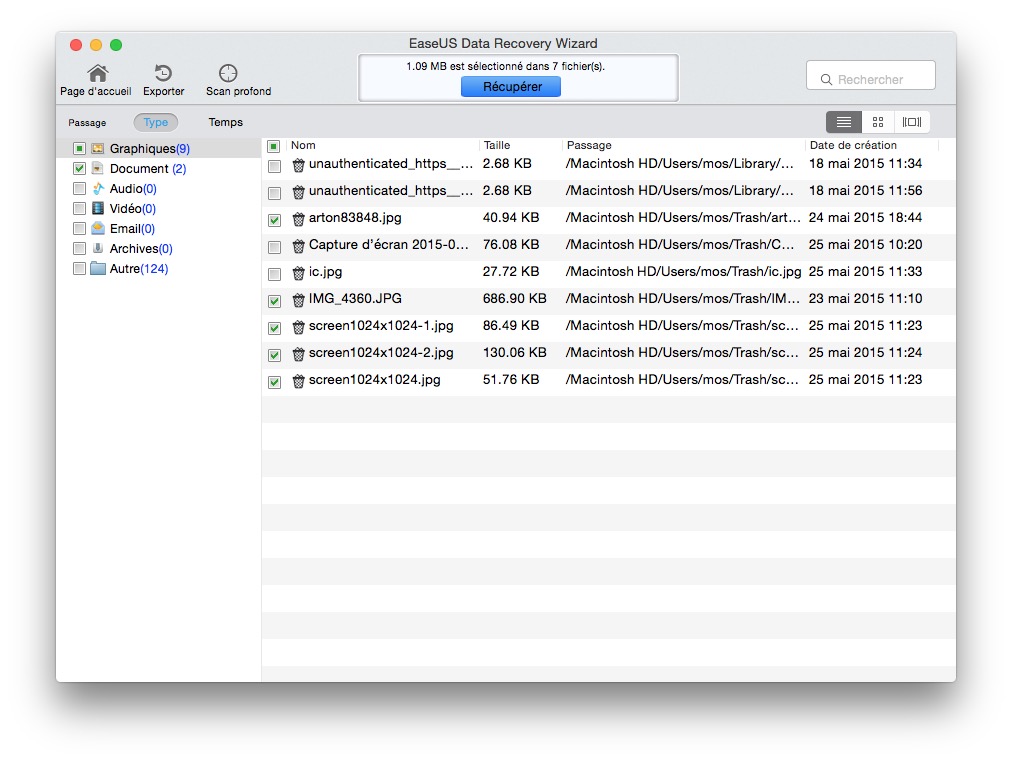Screen dimensions: 1012x762
Task: Select the size cell '130.06 KB'
Action: [514, 353]
